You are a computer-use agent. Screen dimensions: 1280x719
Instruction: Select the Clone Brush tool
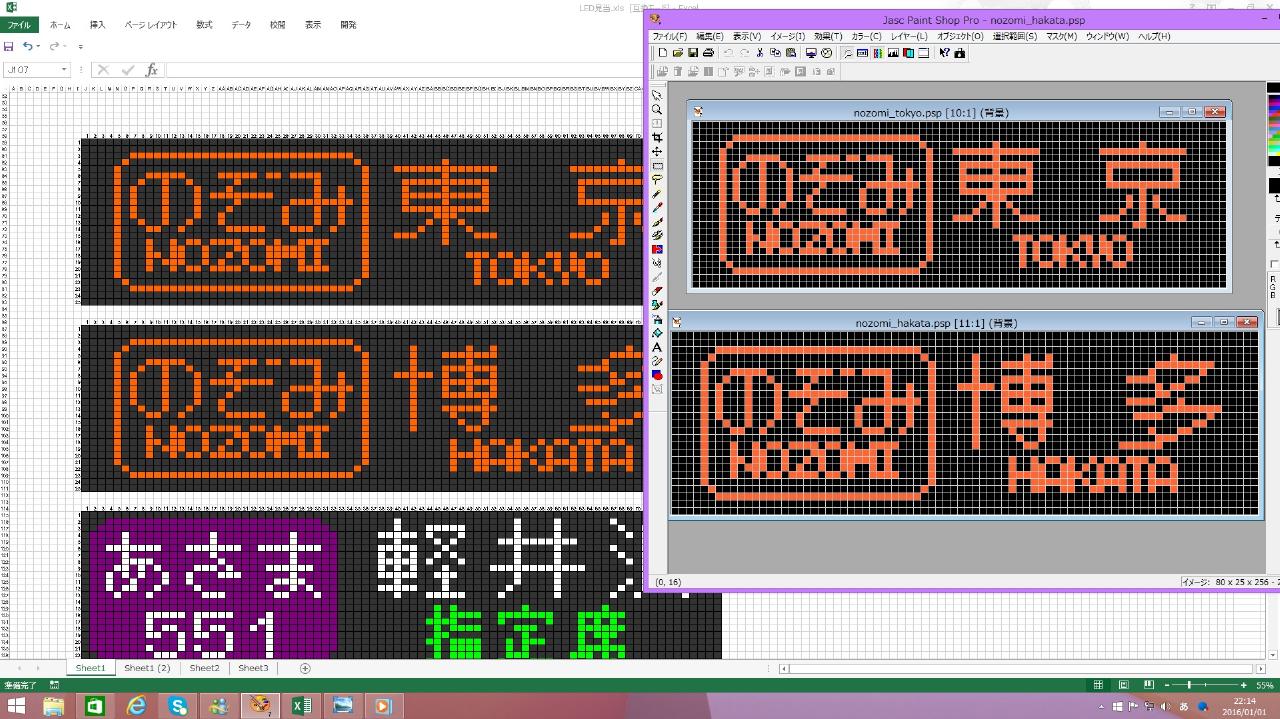pos(657,236)
